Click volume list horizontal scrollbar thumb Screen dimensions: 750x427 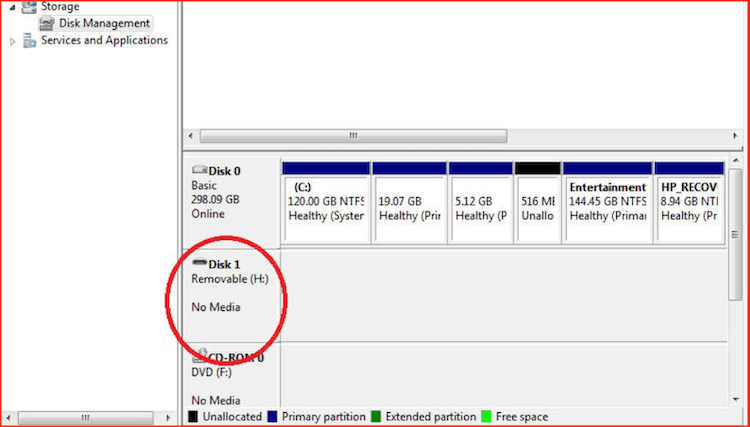click(x=353, y=136)
